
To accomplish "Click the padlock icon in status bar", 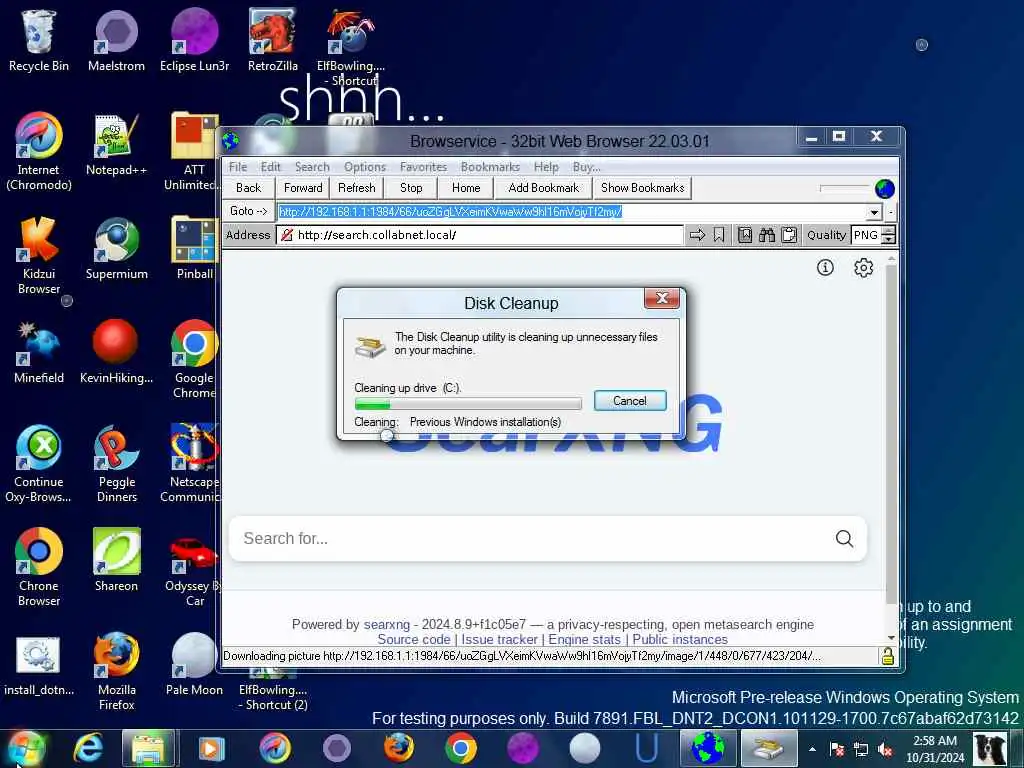I will [887, 656].
